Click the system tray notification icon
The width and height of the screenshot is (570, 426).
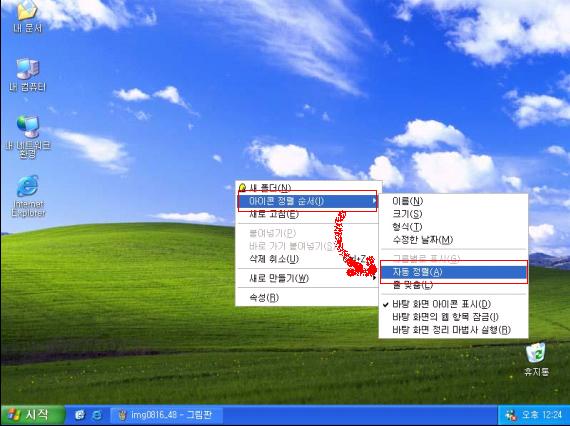click(511, 415)
